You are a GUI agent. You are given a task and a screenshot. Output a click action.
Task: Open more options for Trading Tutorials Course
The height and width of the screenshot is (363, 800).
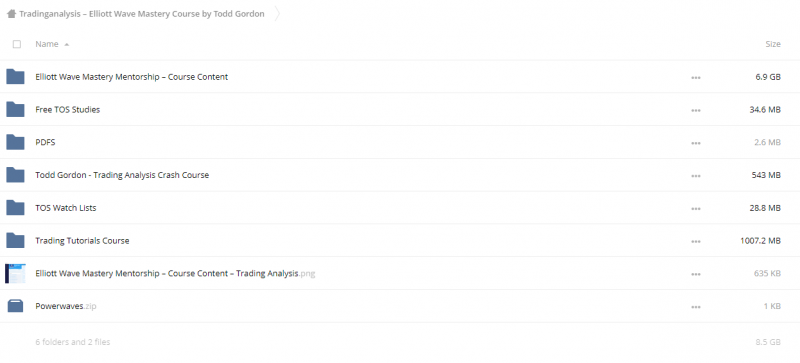695,241
